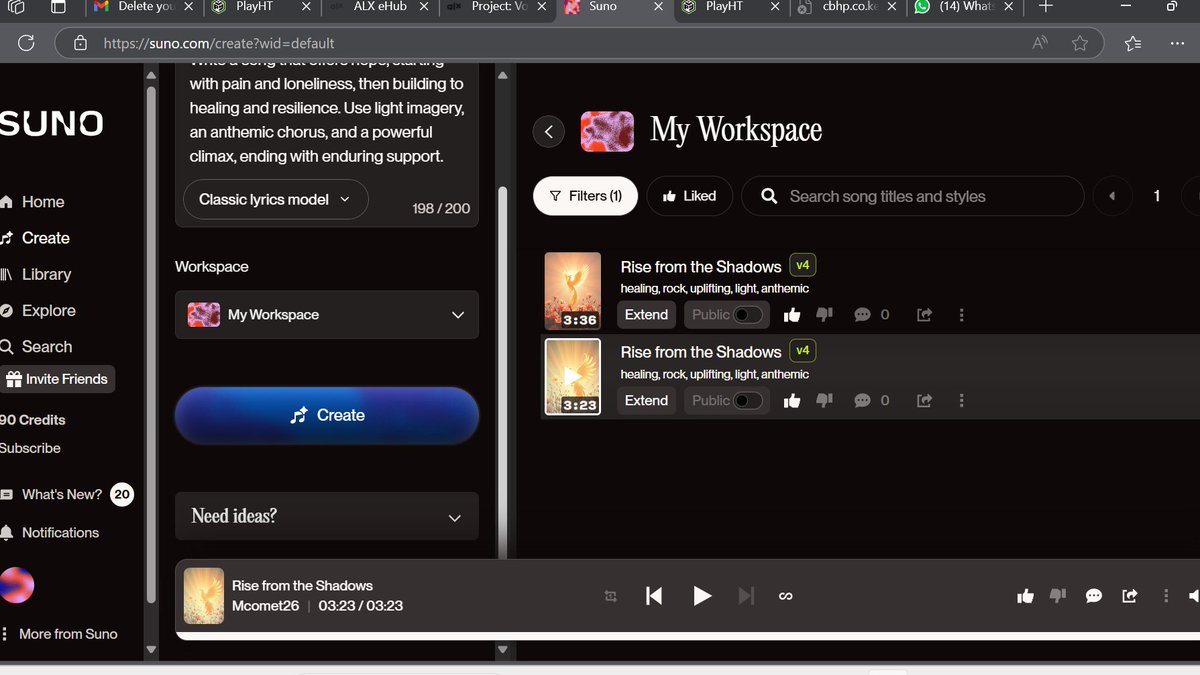Click the 3:23 song thumbnail
1200x675 pixels.
[573, 377]
